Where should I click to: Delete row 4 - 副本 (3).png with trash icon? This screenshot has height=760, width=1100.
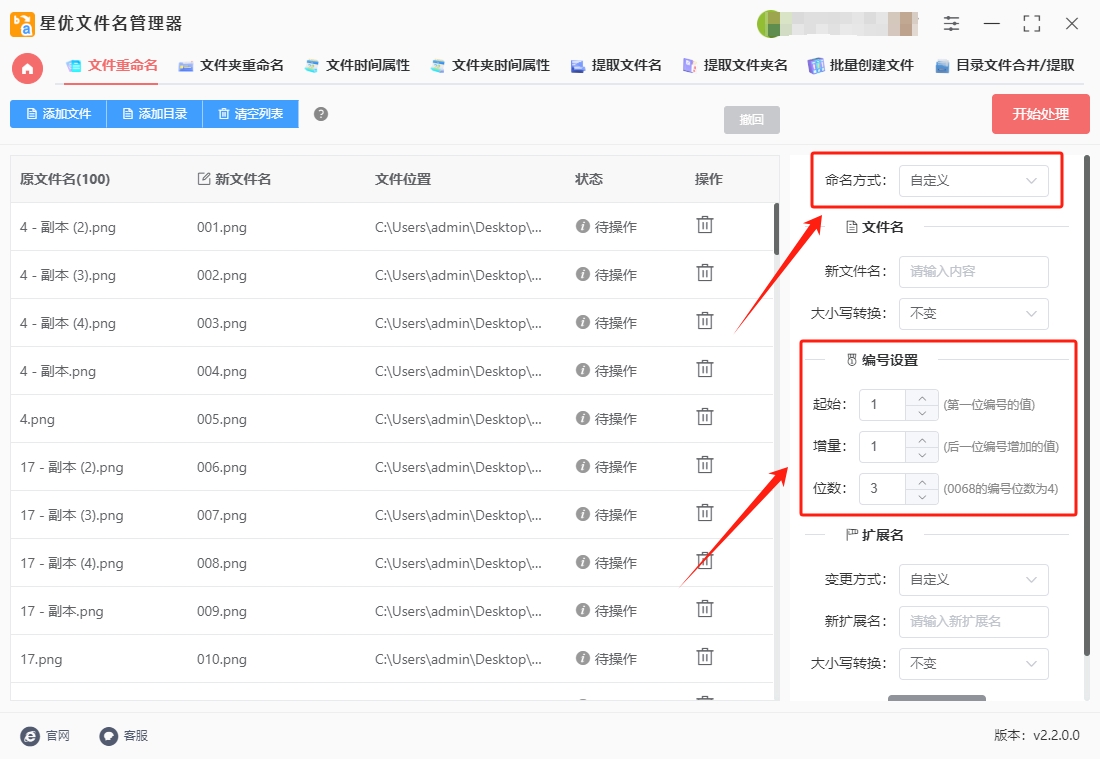(704, 273)
